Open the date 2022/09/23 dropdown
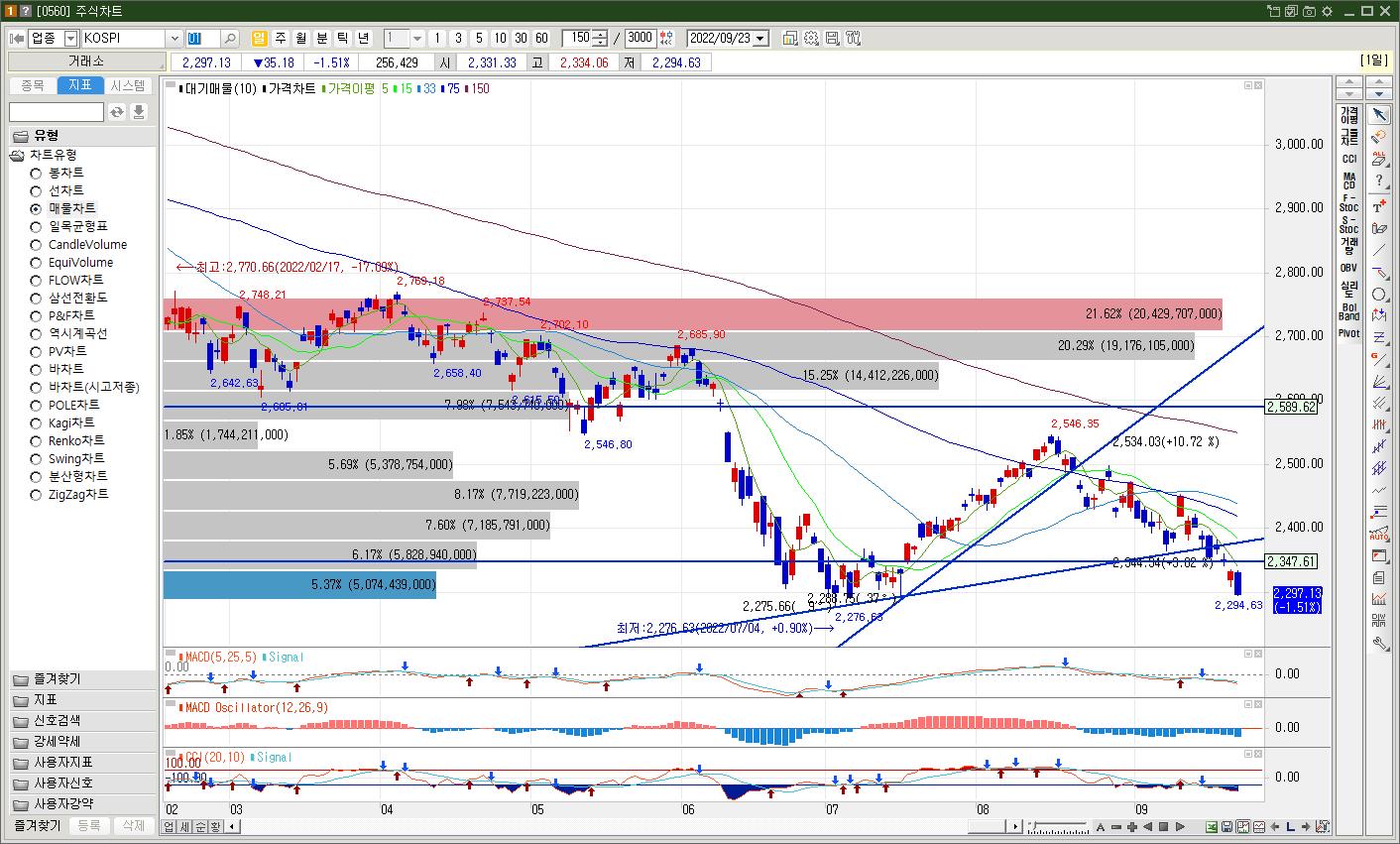This screenshot has width=1400, height=844. click(760, 38)
